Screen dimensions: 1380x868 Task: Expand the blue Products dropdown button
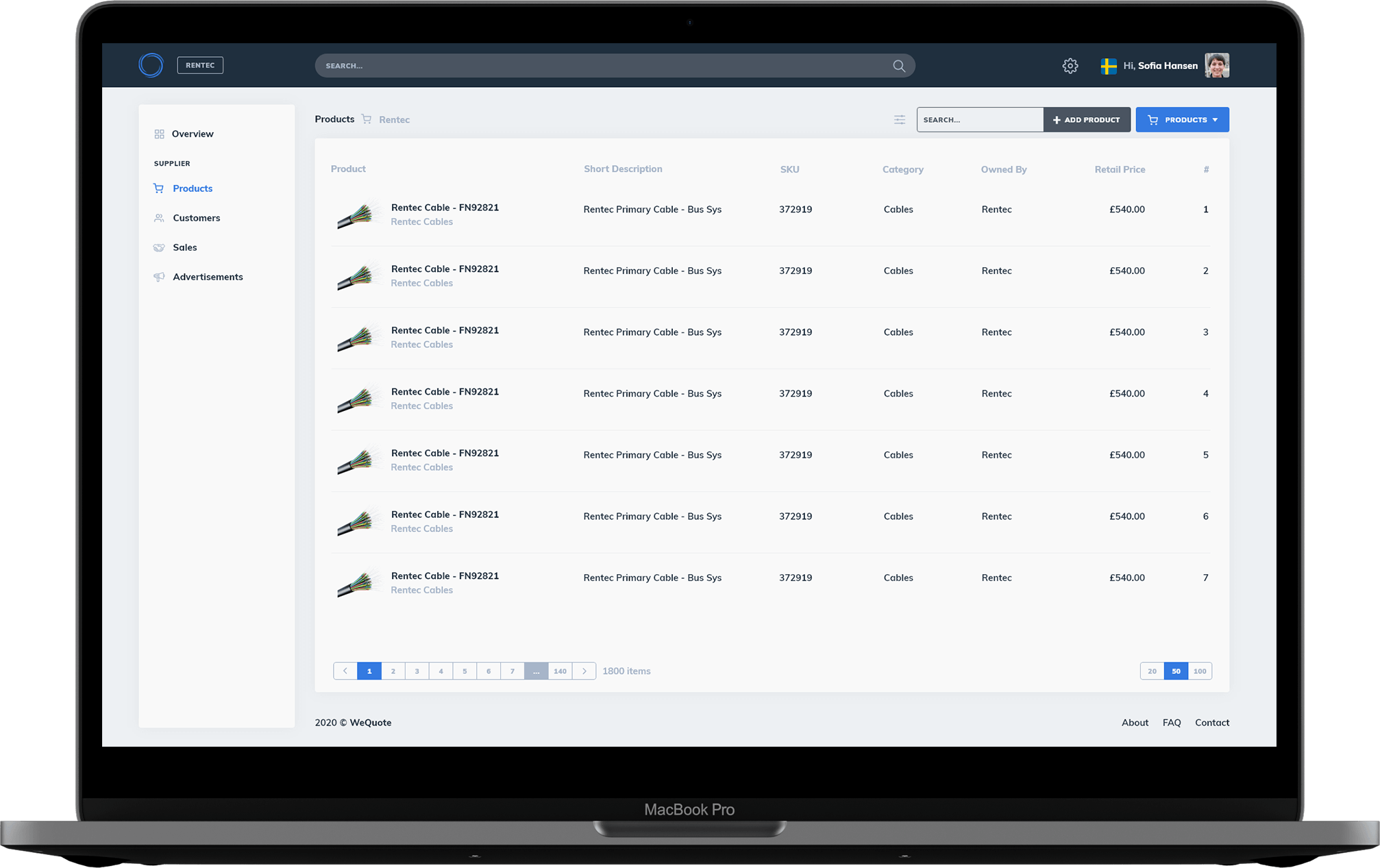point(1182,120)
